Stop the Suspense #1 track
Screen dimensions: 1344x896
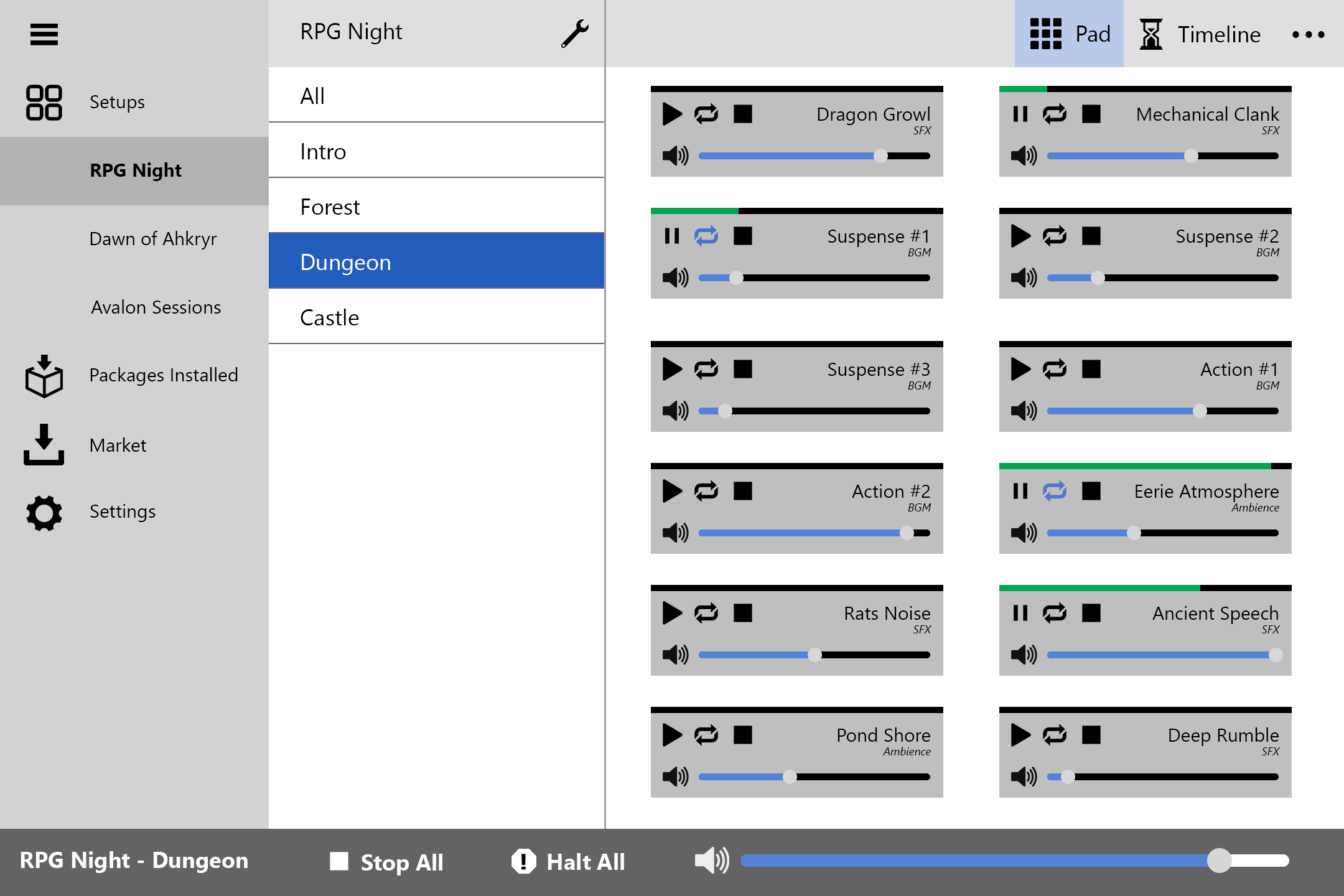pyautogui.click(x=743, y=236)
